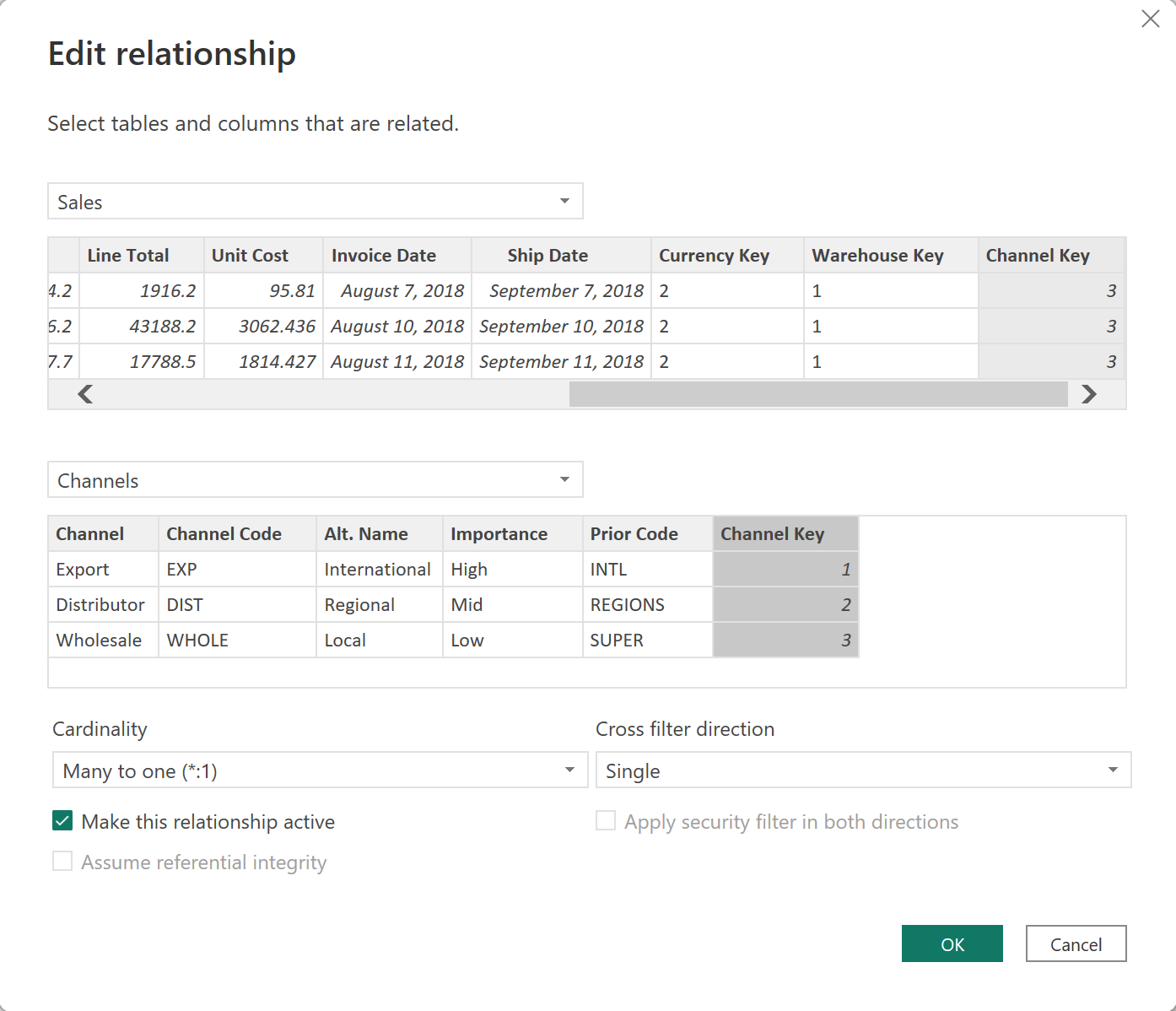The image size is (1176, 1011).
Task: Click the DIST channel code cell
Action: [x=237, y=605]
